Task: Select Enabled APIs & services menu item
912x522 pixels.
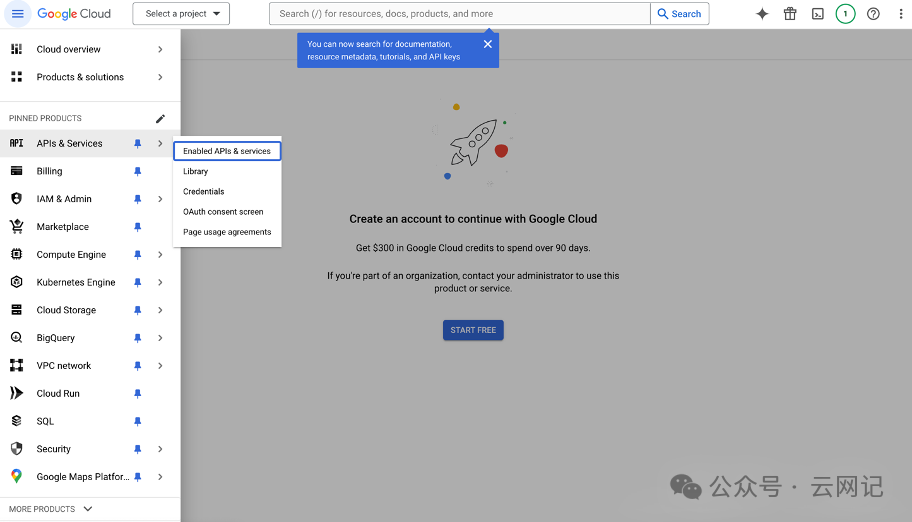Action: pyautogui.click(x=227, y=151)
